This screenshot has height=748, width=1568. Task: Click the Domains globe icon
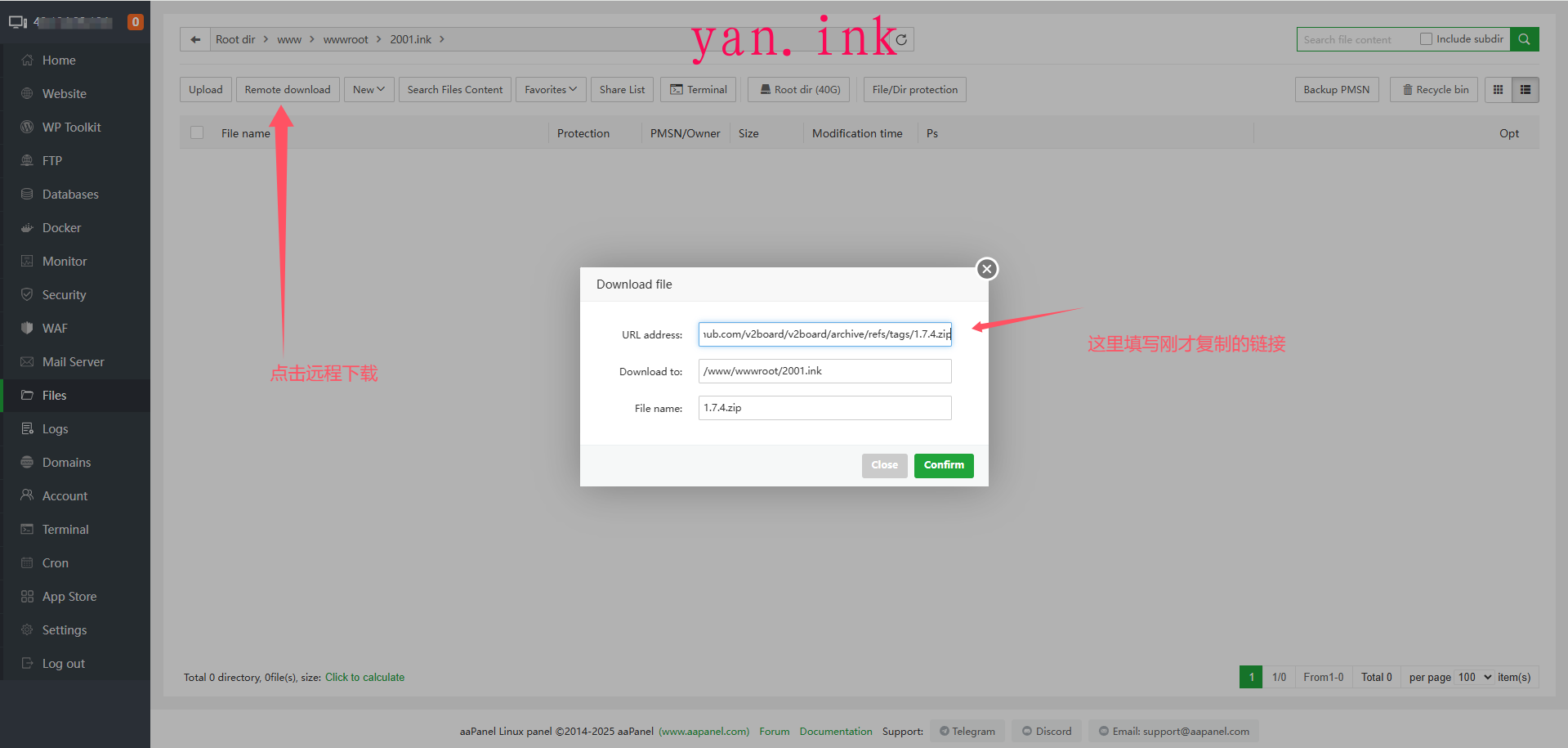27,462
